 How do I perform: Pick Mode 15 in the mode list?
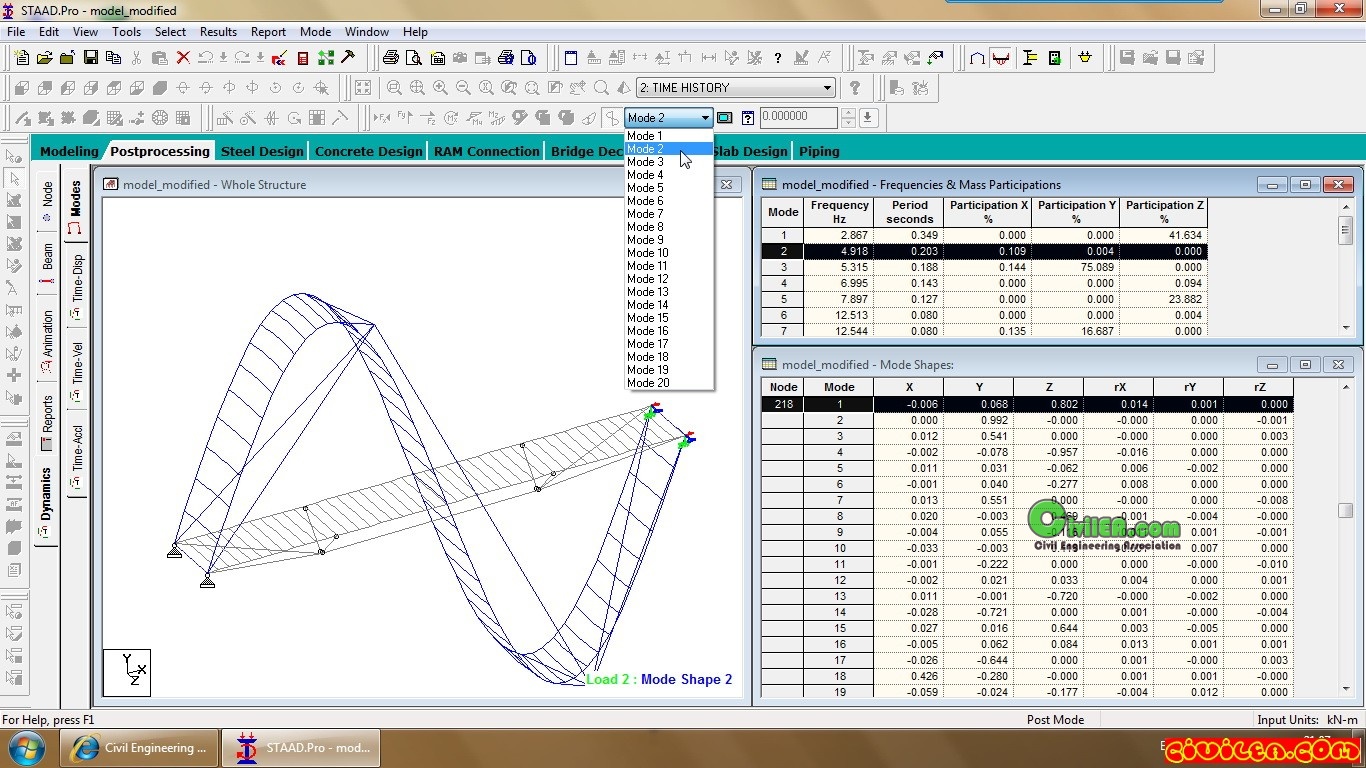[x=669, y=318]
